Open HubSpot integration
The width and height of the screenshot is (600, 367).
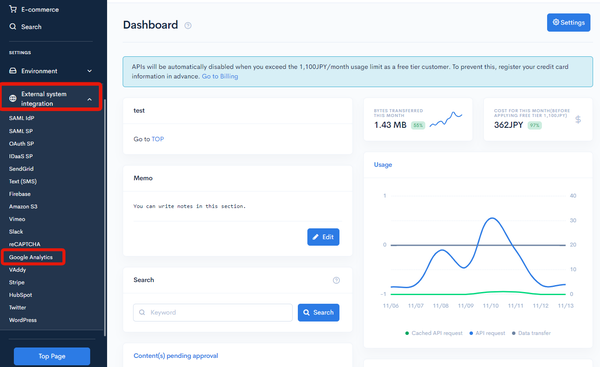[x=21, y=295]
